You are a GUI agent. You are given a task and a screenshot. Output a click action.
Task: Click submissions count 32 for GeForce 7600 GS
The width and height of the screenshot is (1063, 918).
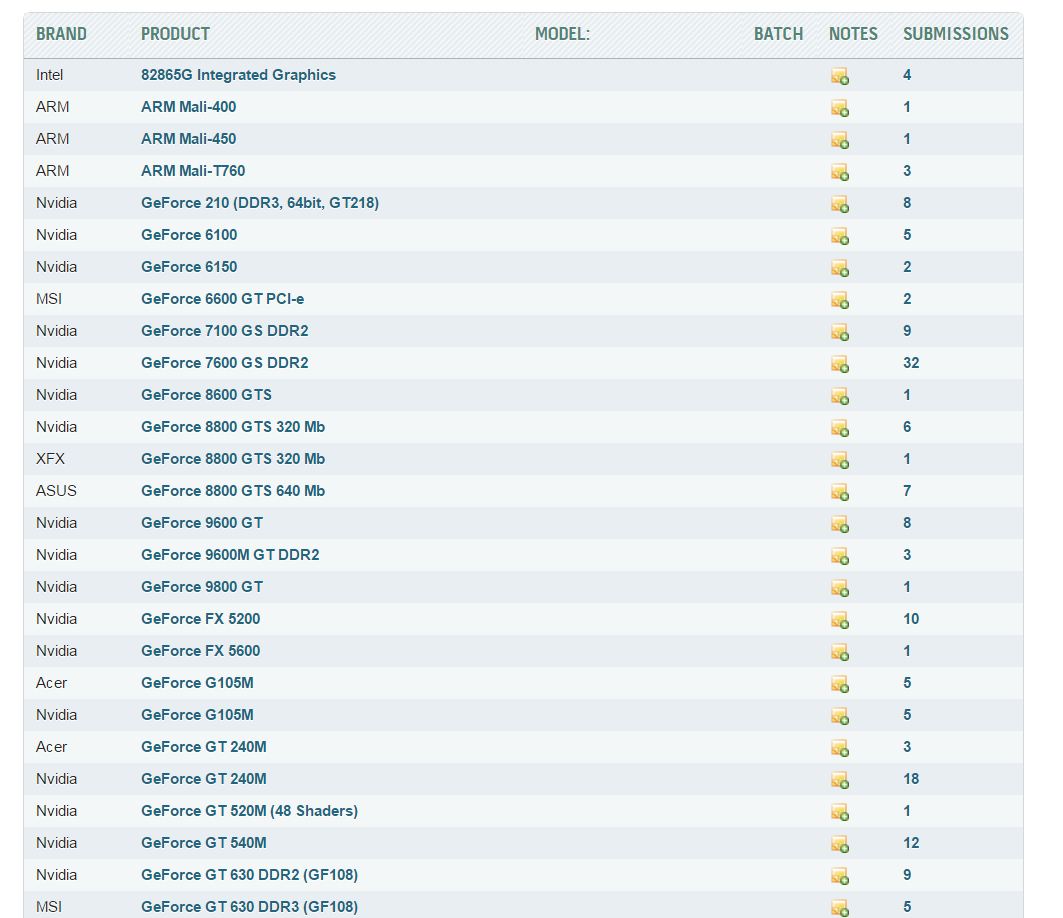[x=911, y=363]
